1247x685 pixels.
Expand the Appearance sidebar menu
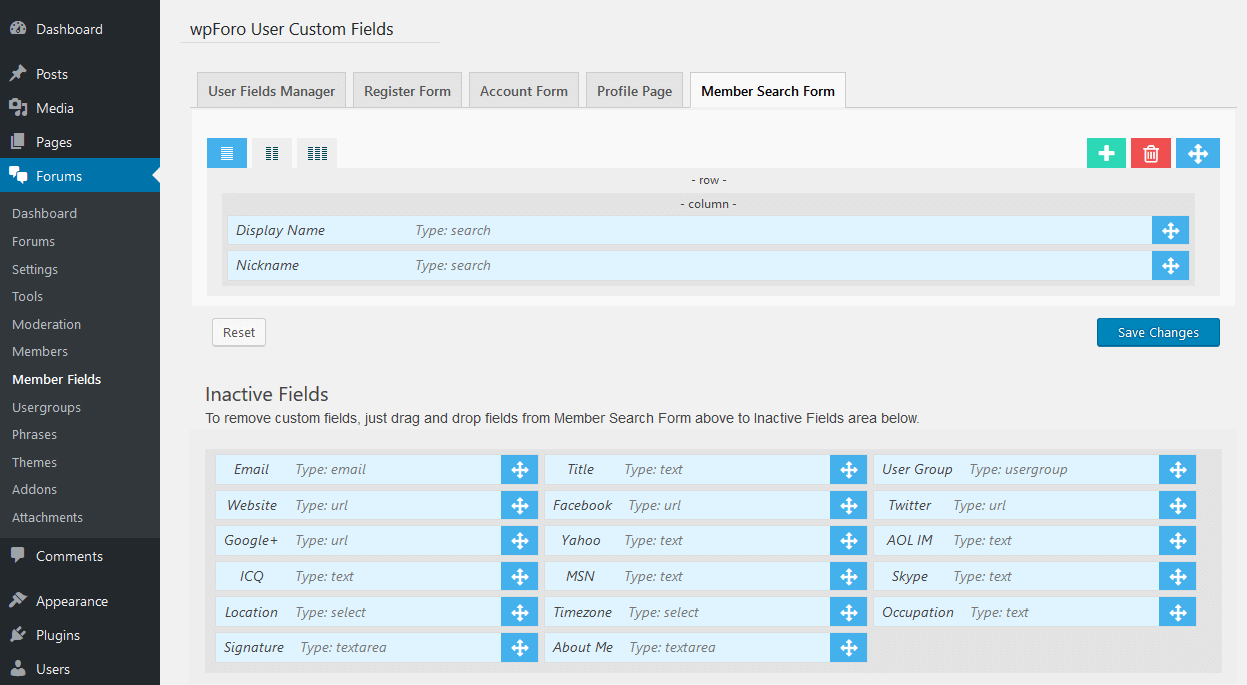[72, 601]
